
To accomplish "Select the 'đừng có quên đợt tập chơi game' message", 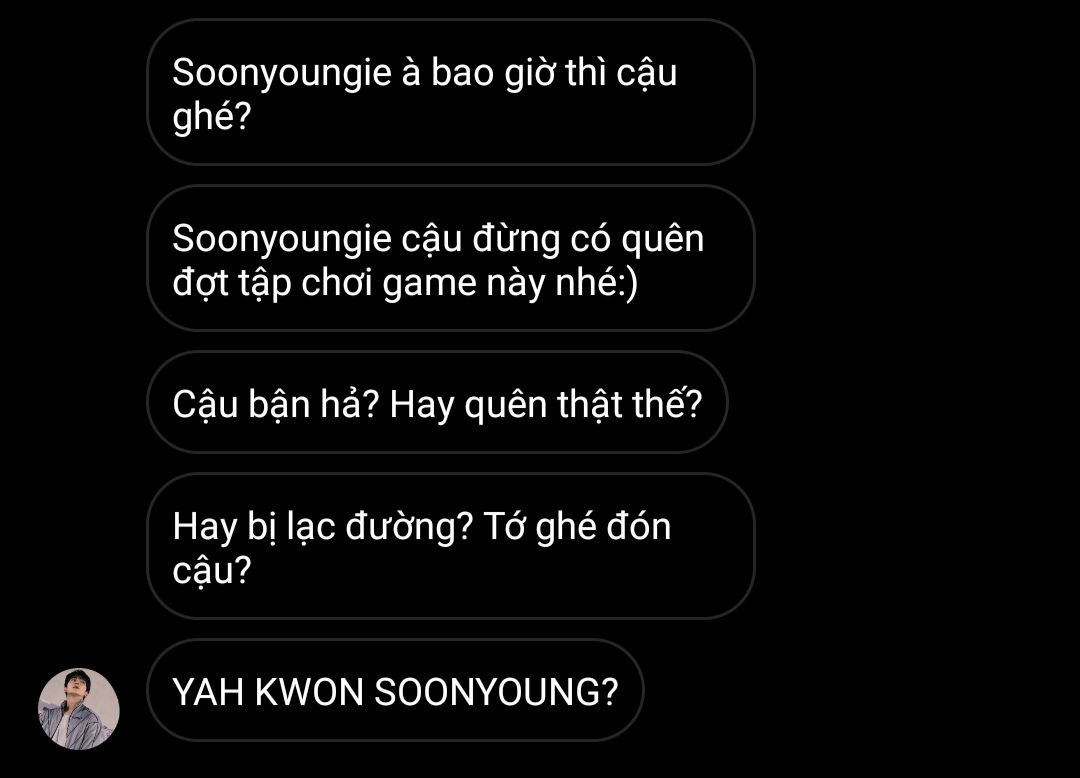I will click(451, 259).
